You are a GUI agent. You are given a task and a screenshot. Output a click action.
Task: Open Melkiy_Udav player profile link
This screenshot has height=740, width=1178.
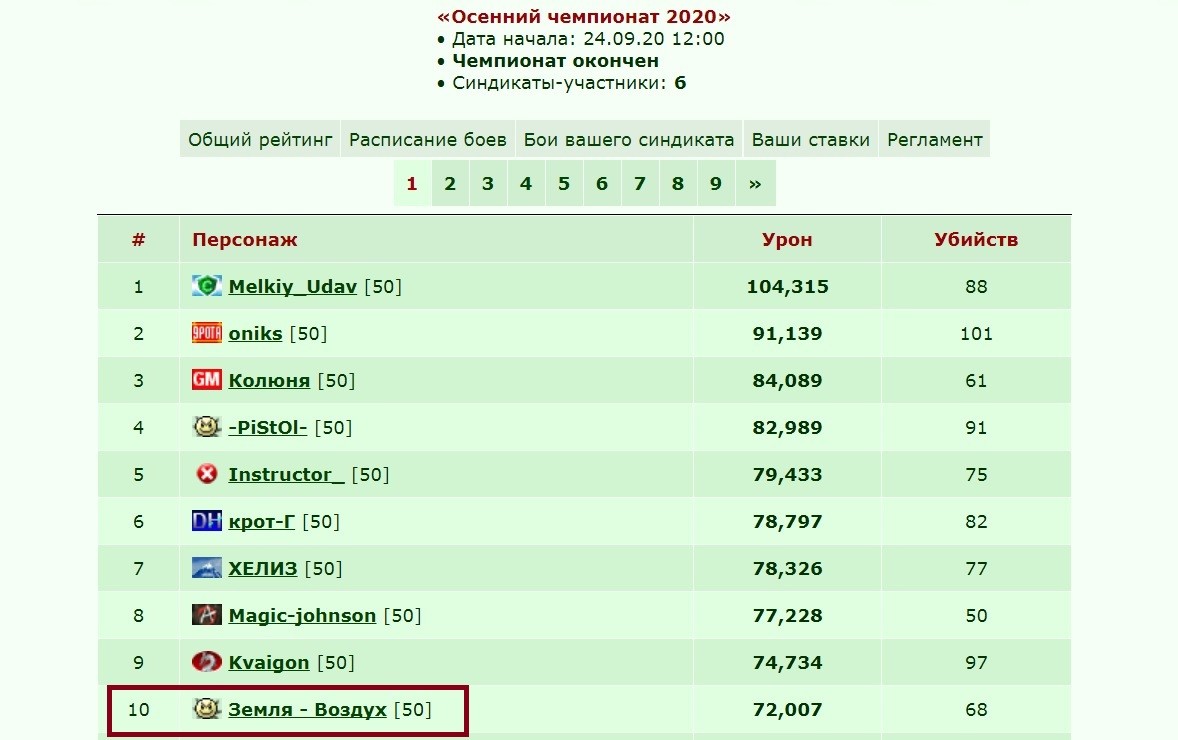click(292, 287)
